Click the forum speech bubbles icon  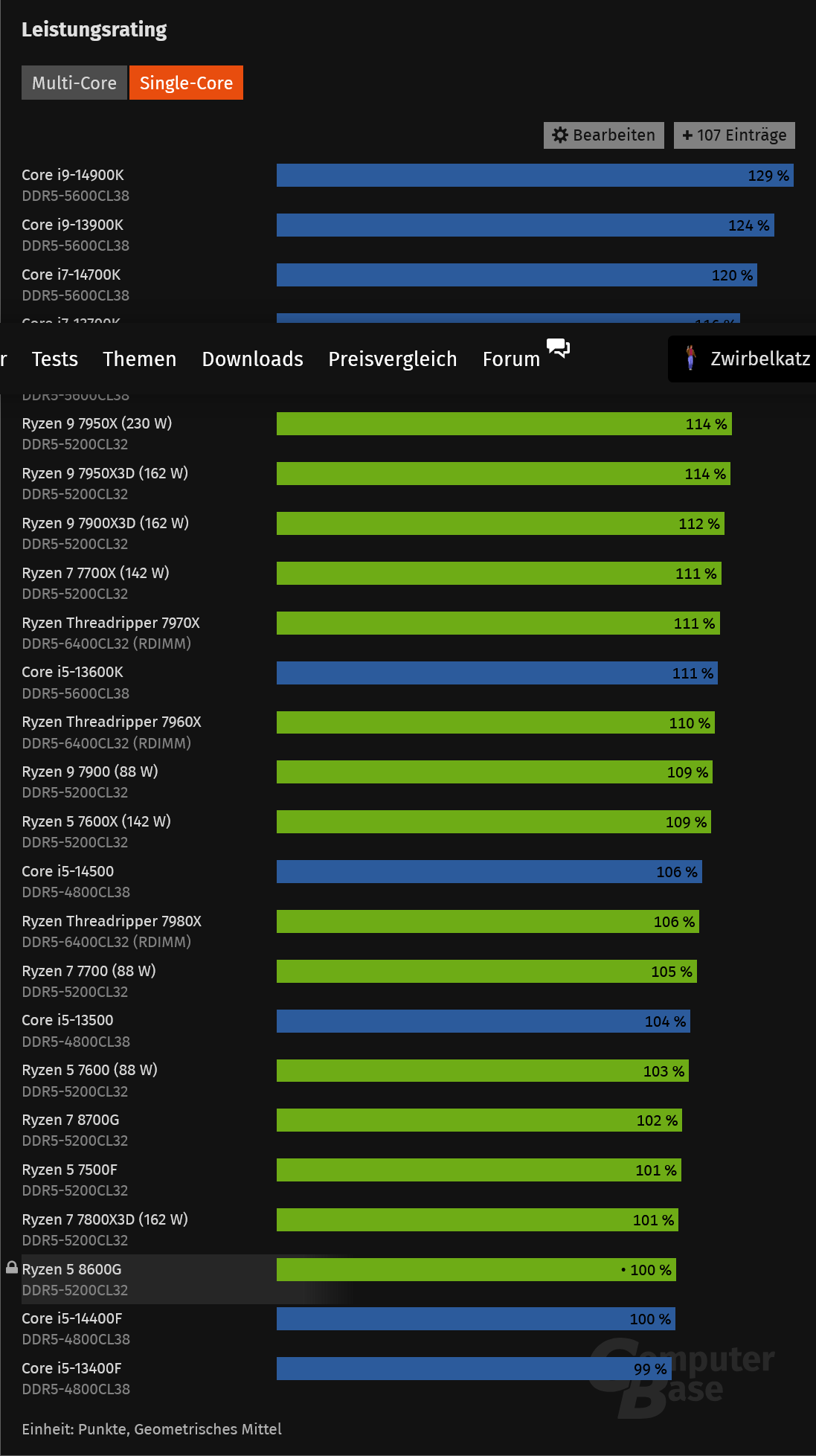click(x=558, y=347)
